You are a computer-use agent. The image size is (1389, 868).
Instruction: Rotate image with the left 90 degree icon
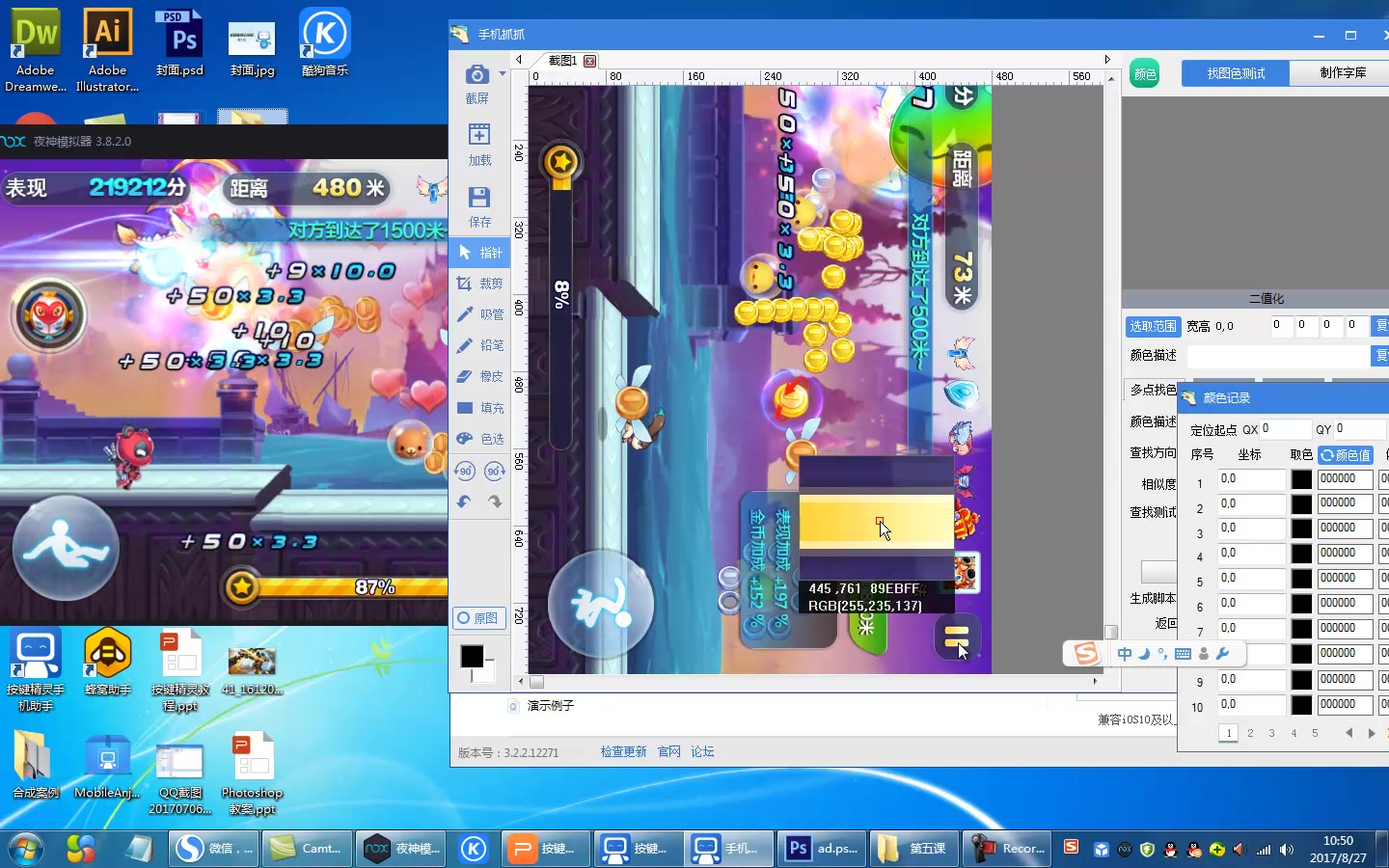465,472
